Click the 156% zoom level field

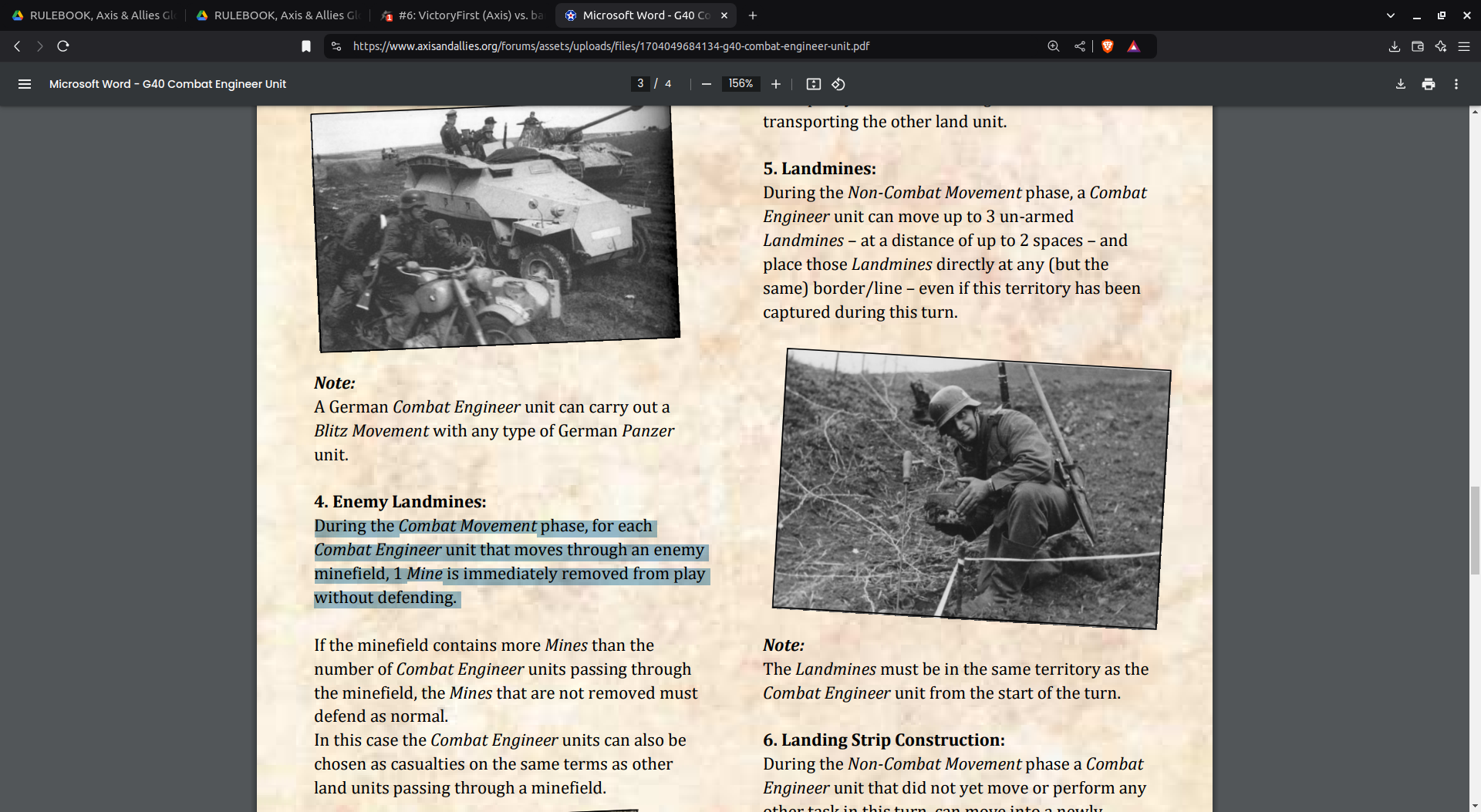click(x=740, y=83)
